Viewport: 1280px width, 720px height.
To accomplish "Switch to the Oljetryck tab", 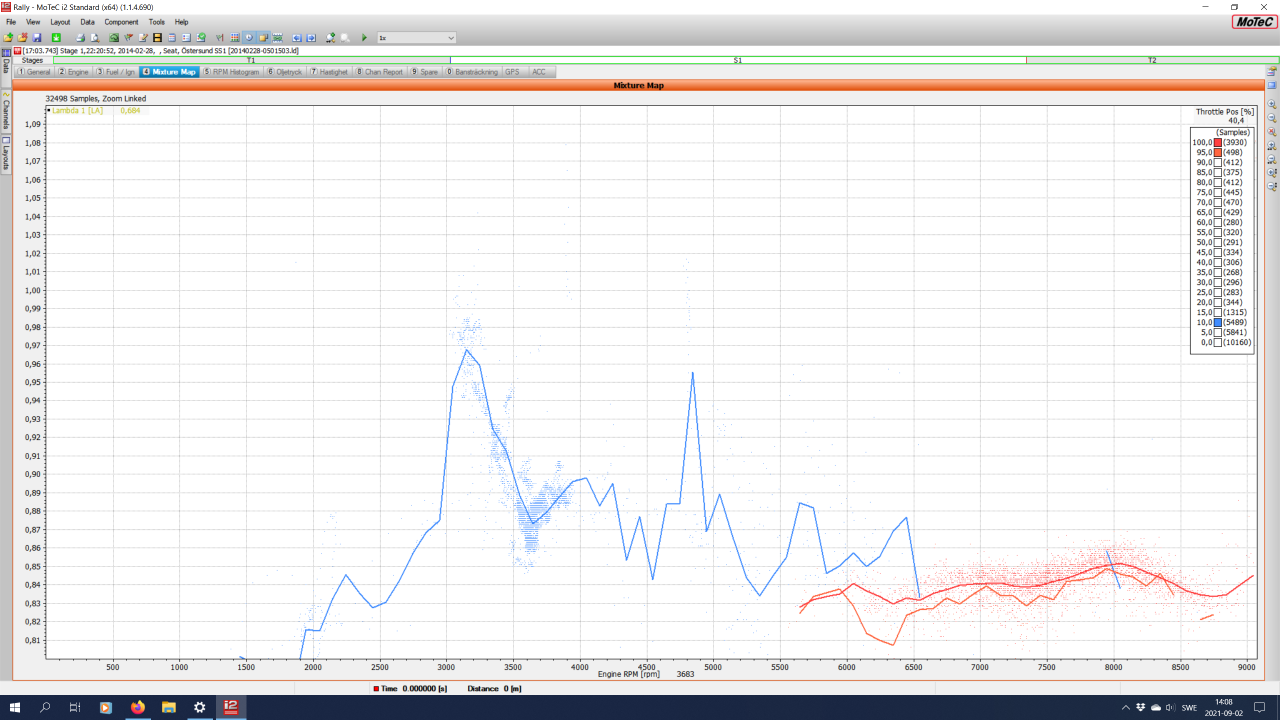I will (x=284, y=72).
